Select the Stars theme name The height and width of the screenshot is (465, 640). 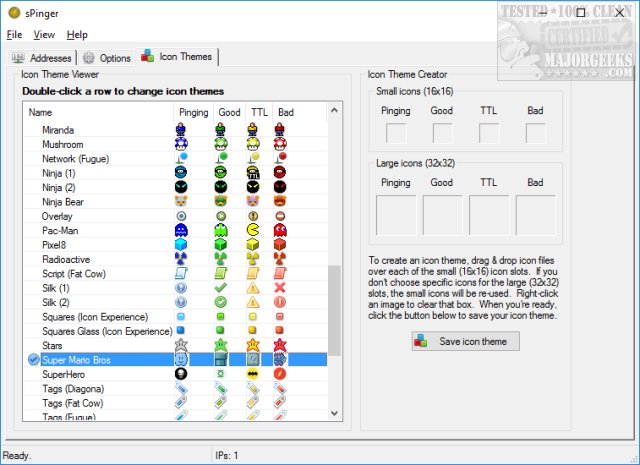[x=52, y=346]
